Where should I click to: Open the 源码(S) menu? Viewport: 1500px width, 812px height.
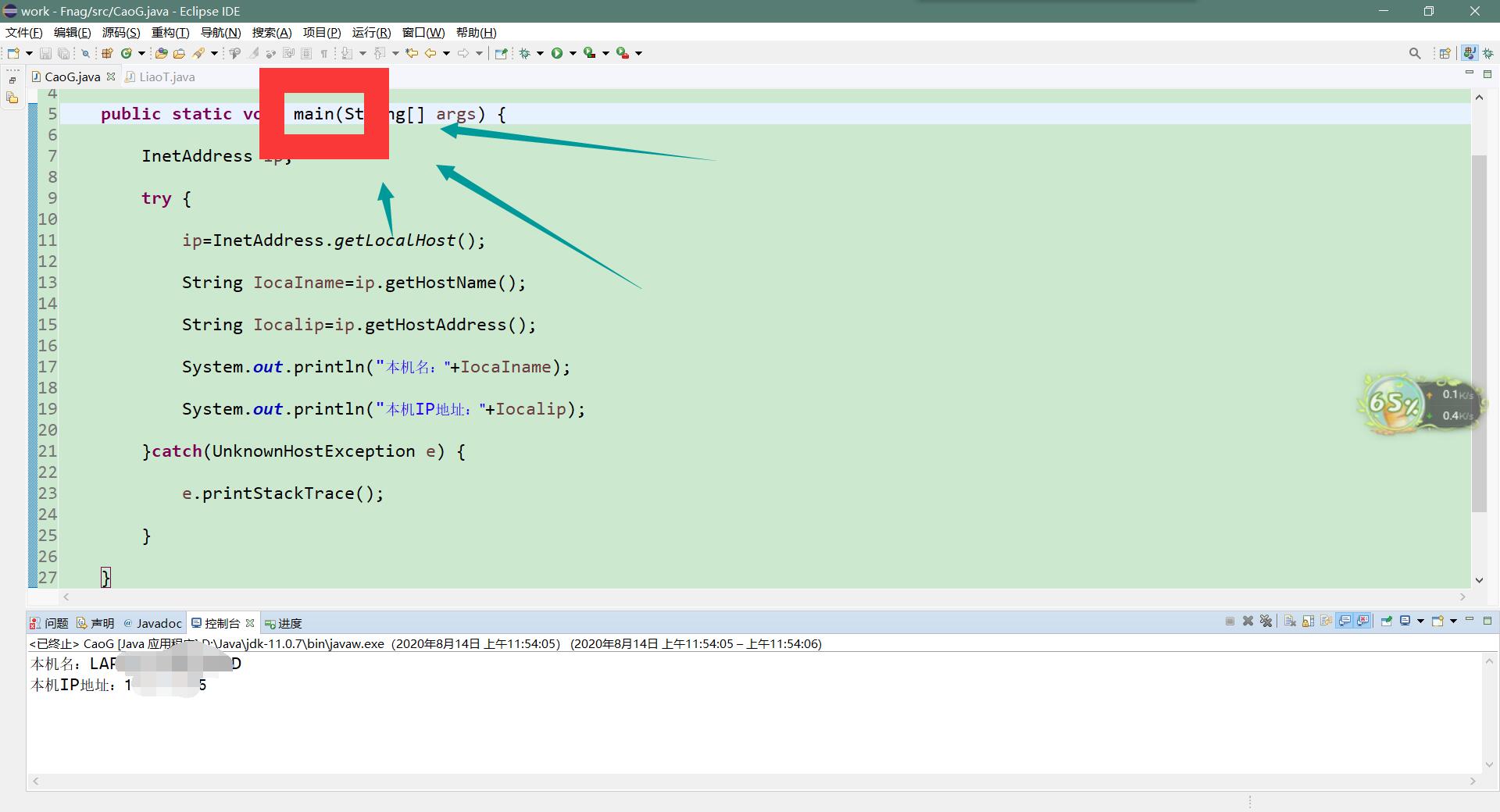point(121,32)
